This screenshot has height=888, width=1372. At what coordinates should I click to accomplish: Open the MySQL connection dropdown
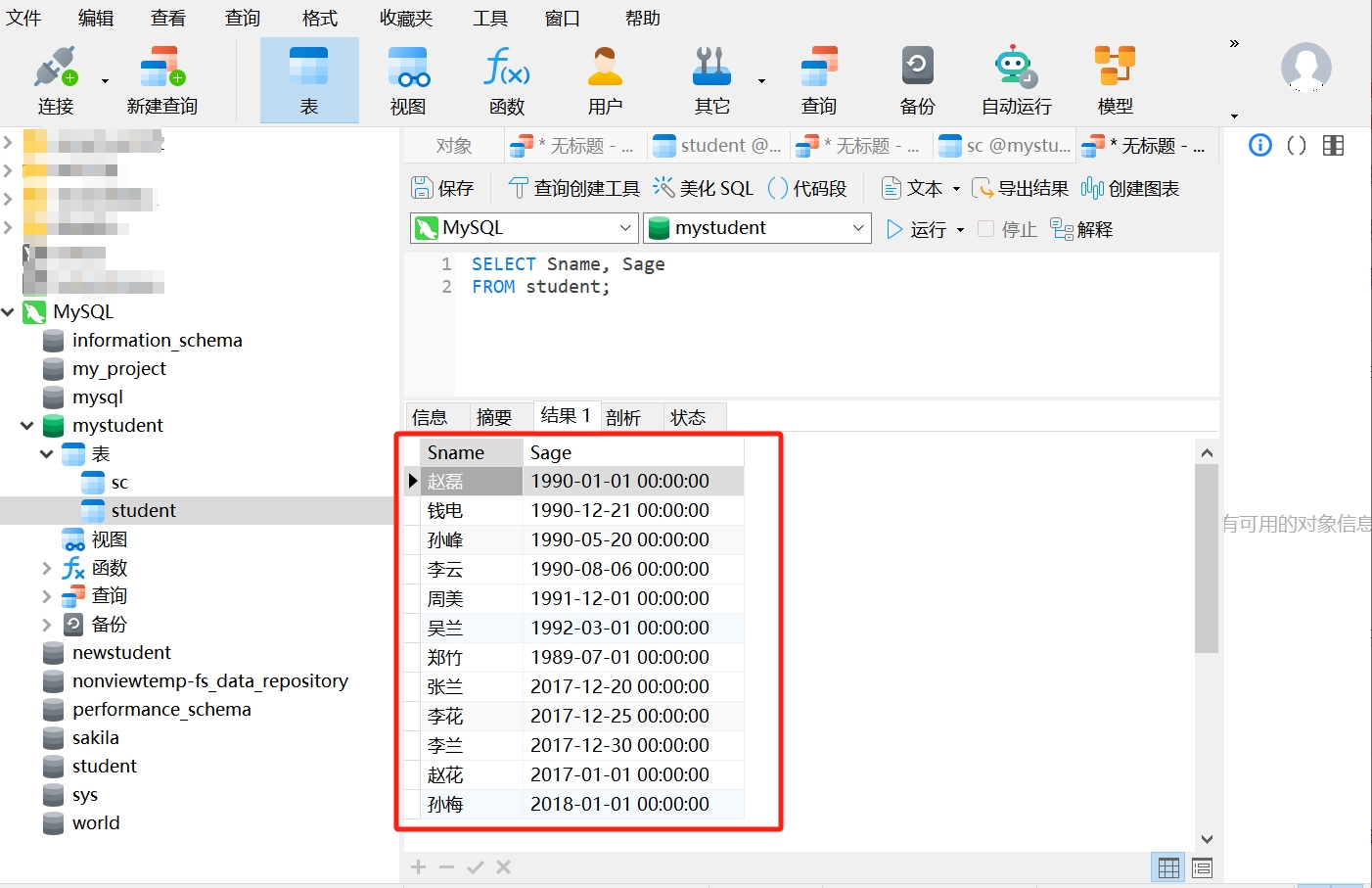click(524, 228)
